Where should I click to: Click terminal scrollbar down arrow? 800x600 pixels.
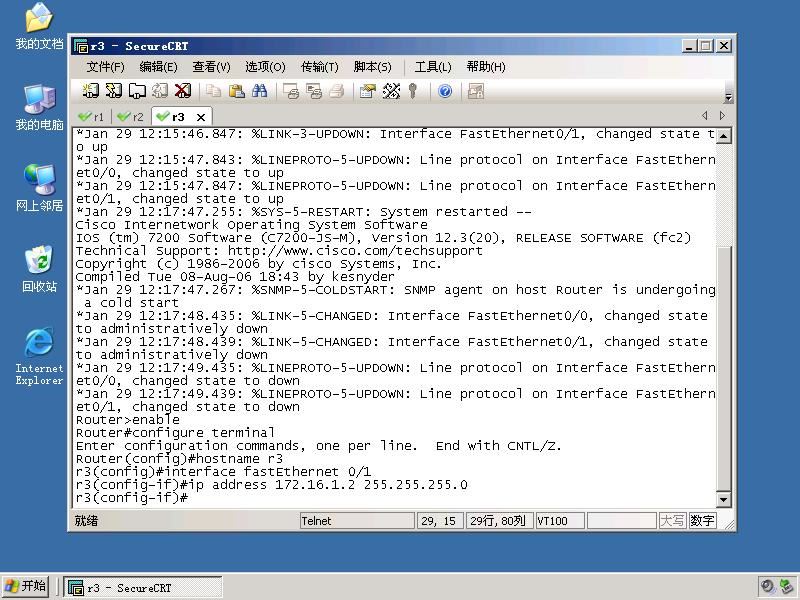723,499
